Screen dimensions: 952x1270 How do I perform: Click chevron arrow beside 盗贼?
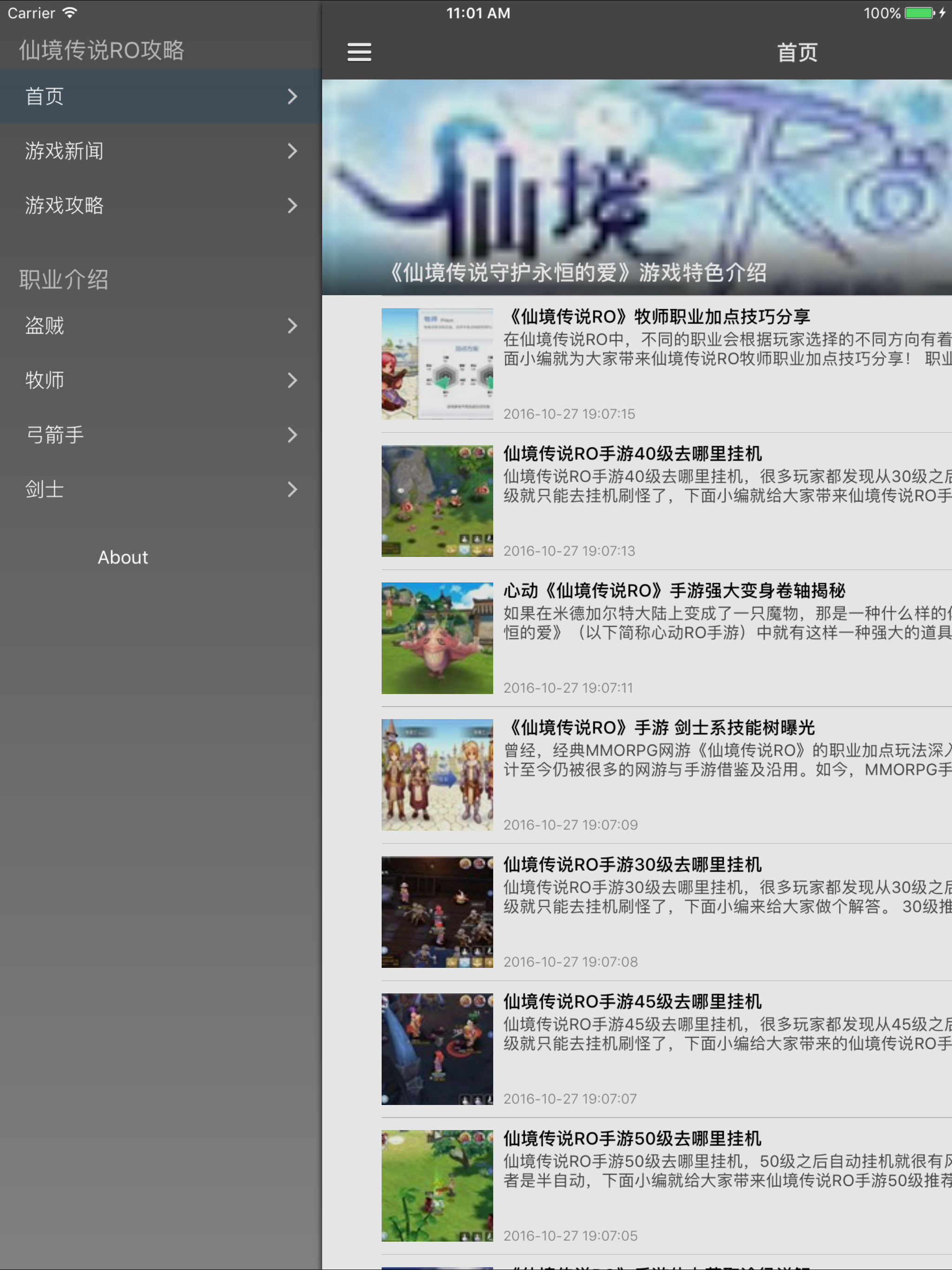[292, 325]
